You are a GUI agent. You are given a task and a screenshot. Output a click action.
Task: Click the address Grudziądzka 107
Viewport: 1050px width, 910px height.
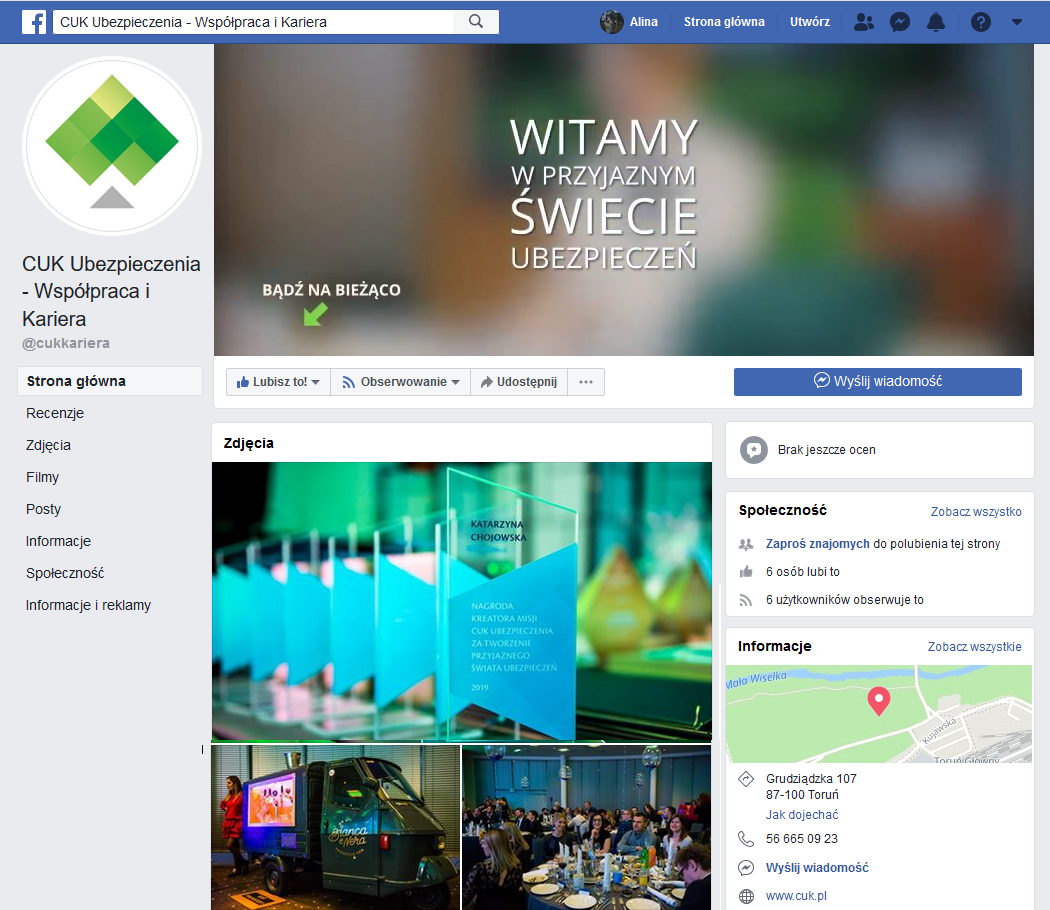click(811, 779)
